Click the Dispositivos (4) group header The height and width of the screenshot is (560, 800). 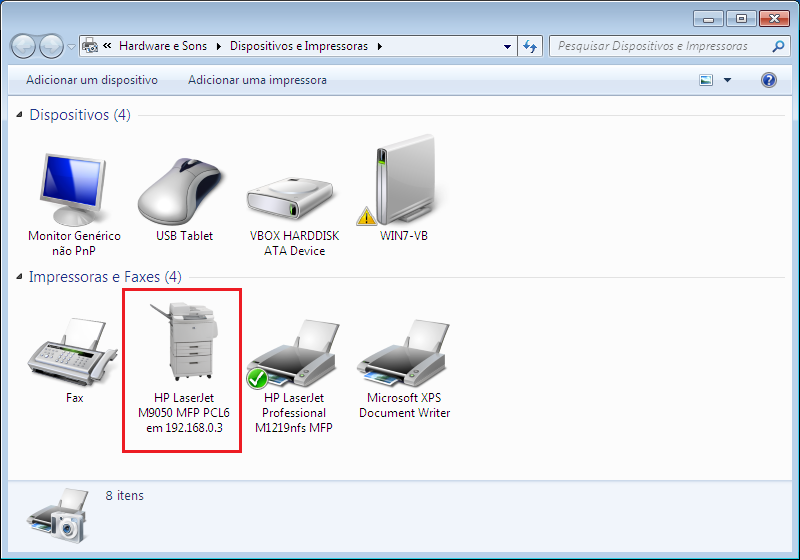[x=80, y=115]
